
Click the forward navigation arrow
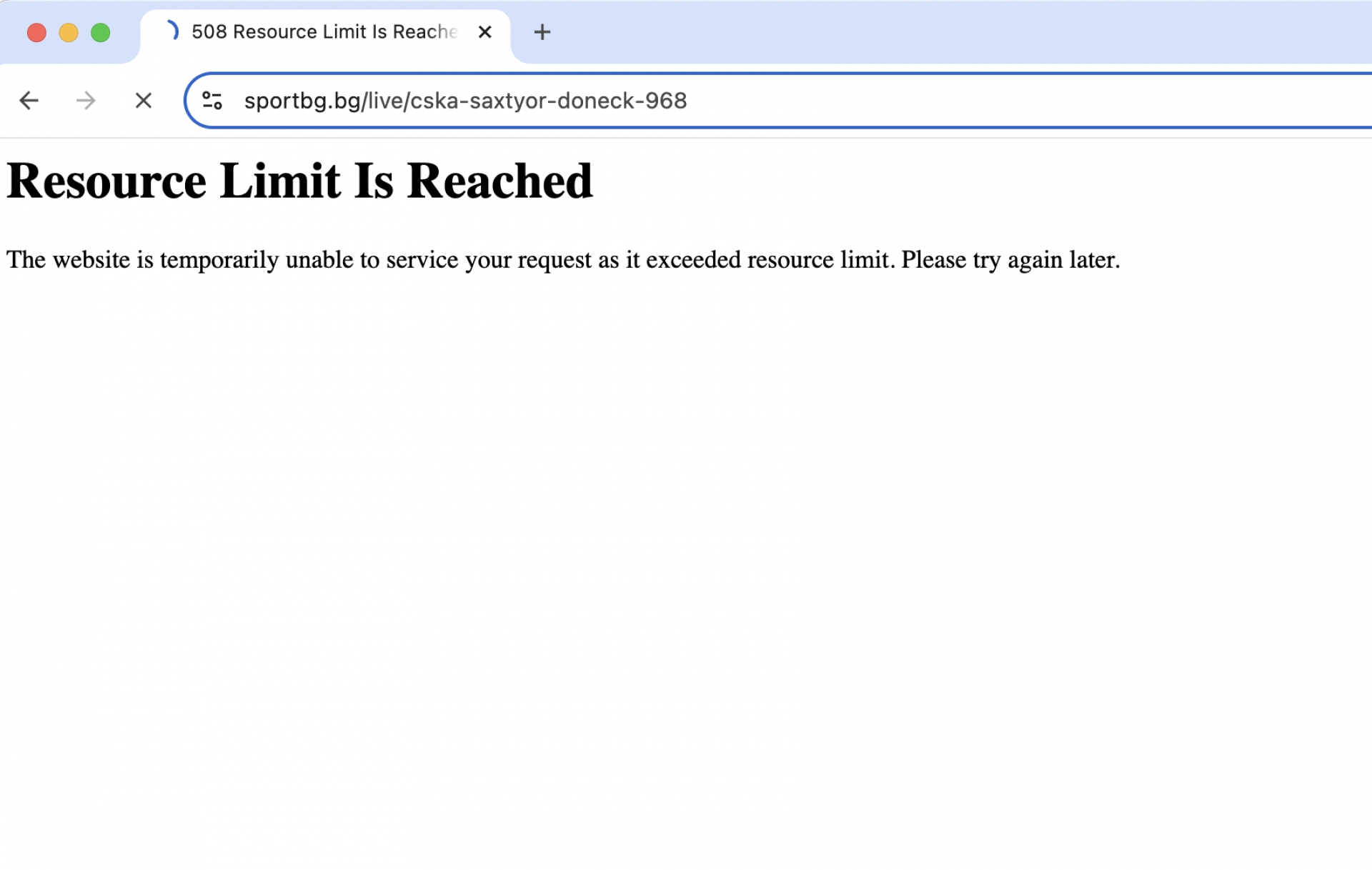tap(86, 101)
